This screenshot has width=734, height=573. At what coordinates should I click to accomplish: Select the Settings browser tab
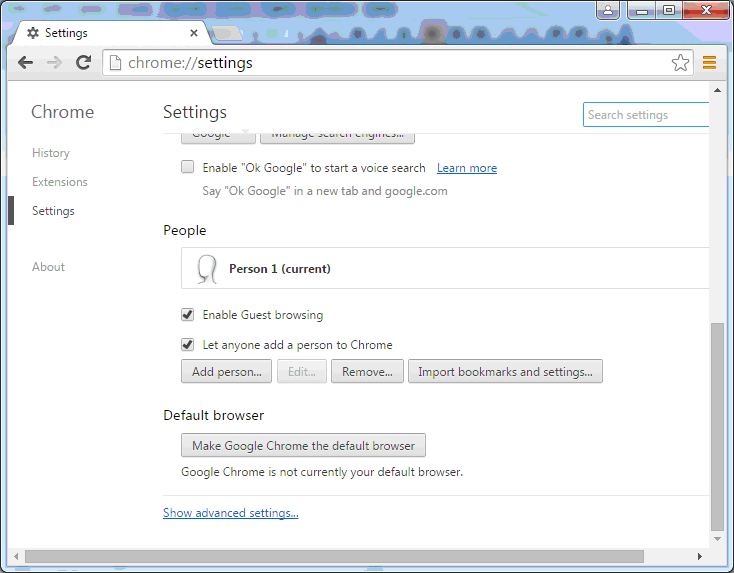(x=112, y=33)
